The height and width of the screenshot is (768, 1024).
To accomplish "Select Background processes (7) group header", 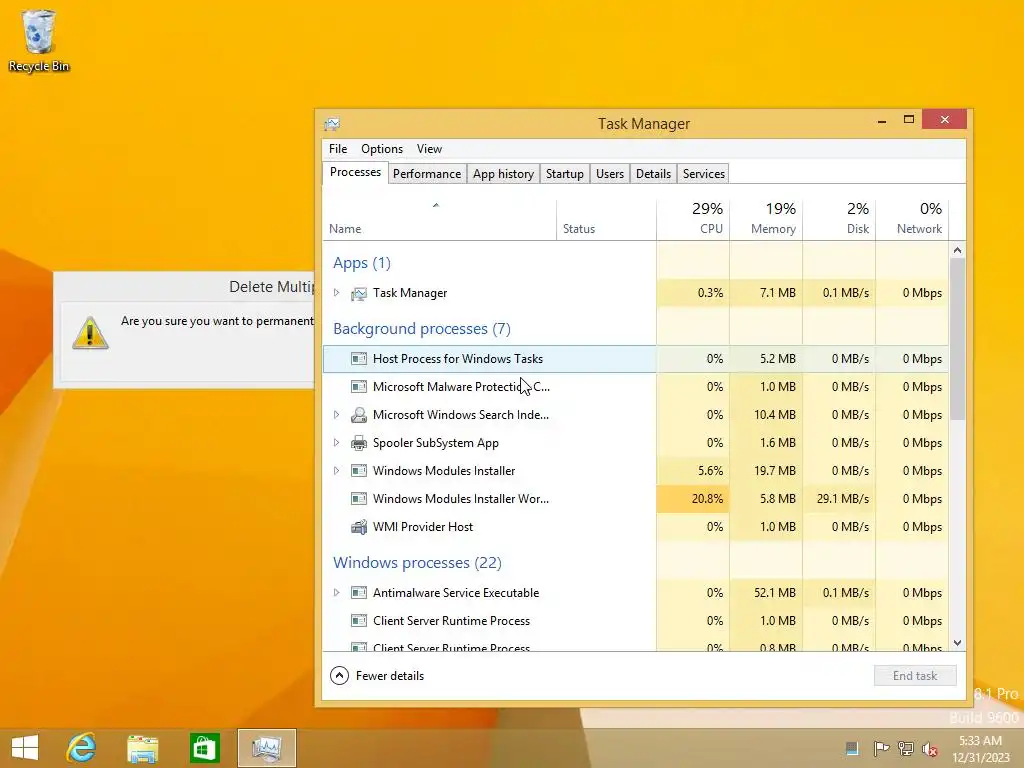I will pyautogui.click(x=422, y=328).
